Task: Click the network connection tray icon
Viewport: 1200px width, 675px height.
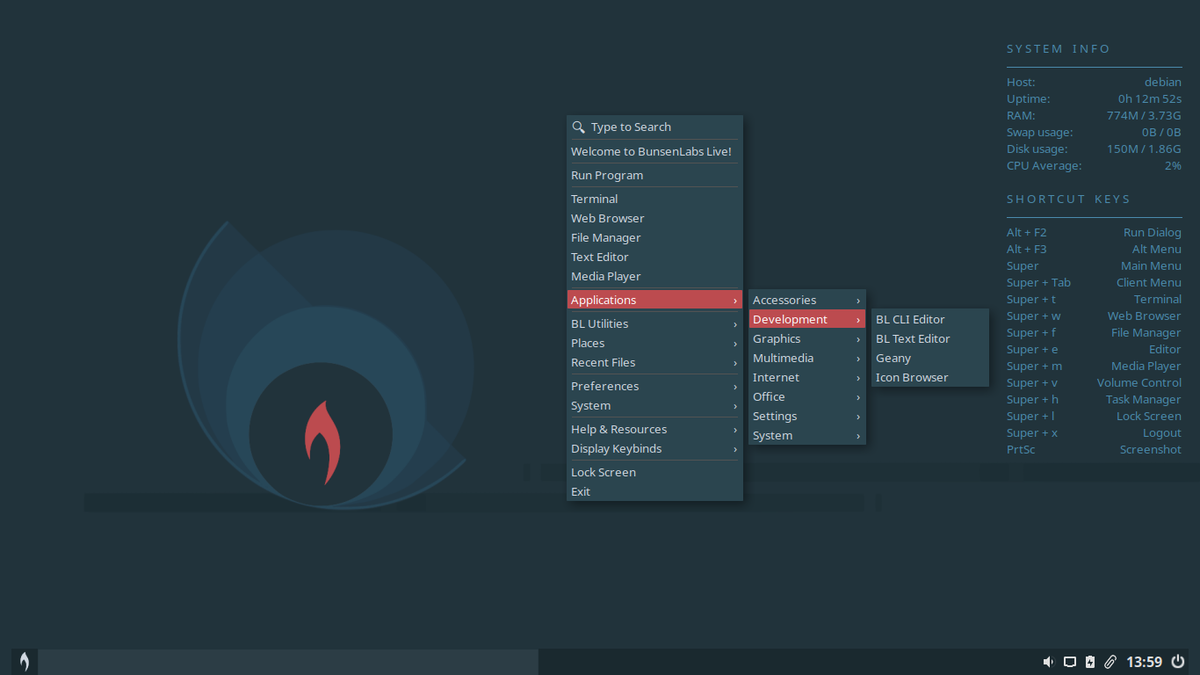Action: pos(1069,662)
